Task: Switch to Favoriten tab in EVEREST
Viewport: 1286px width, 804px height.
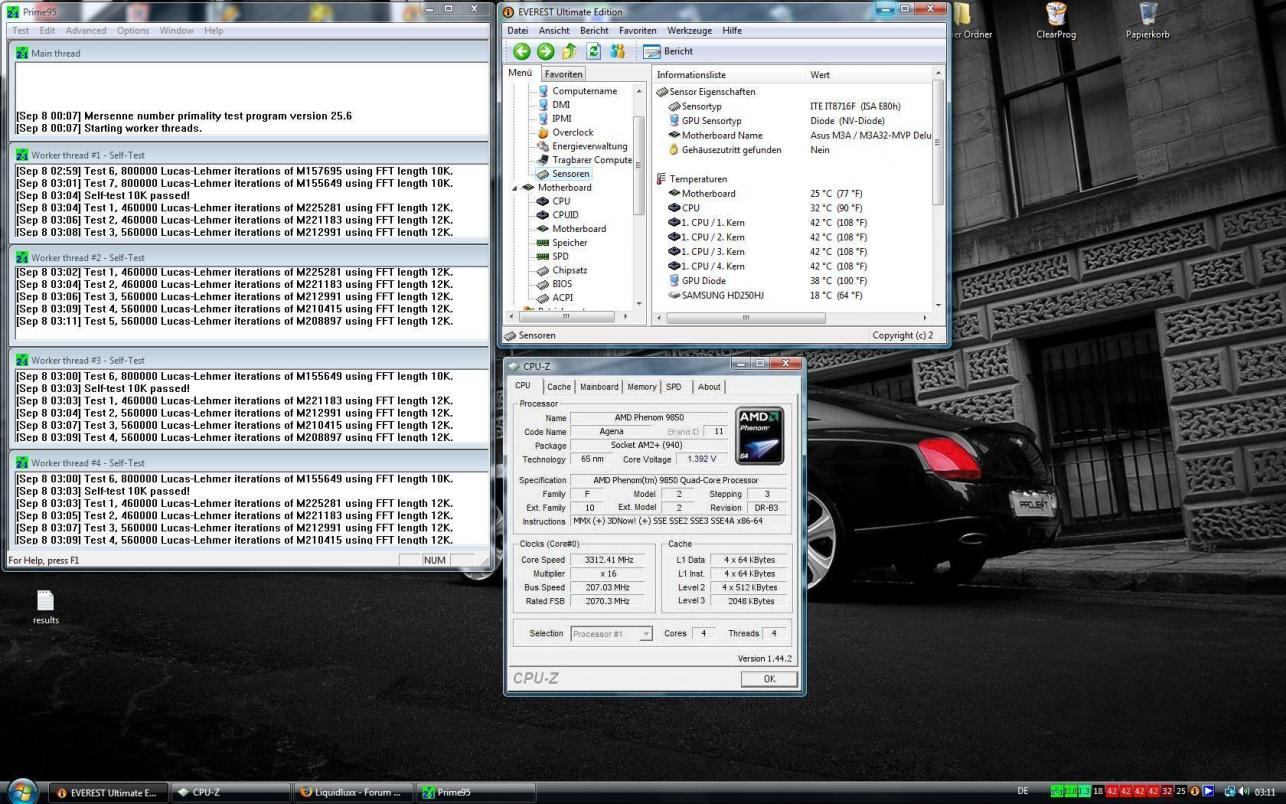Action: pos(563,74)
